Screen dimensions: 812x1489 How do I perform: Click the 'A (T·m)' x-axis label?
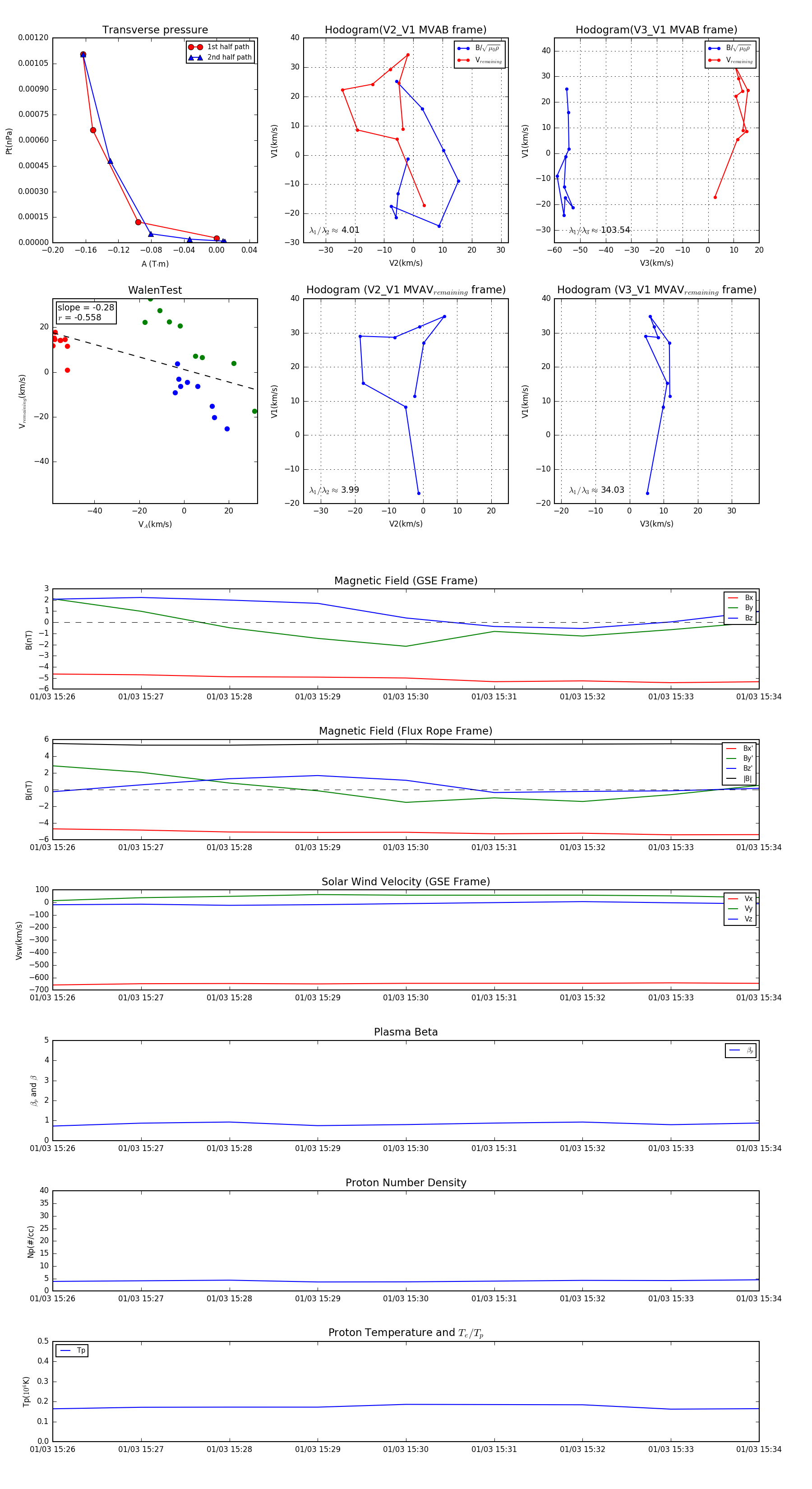[155, 264]
